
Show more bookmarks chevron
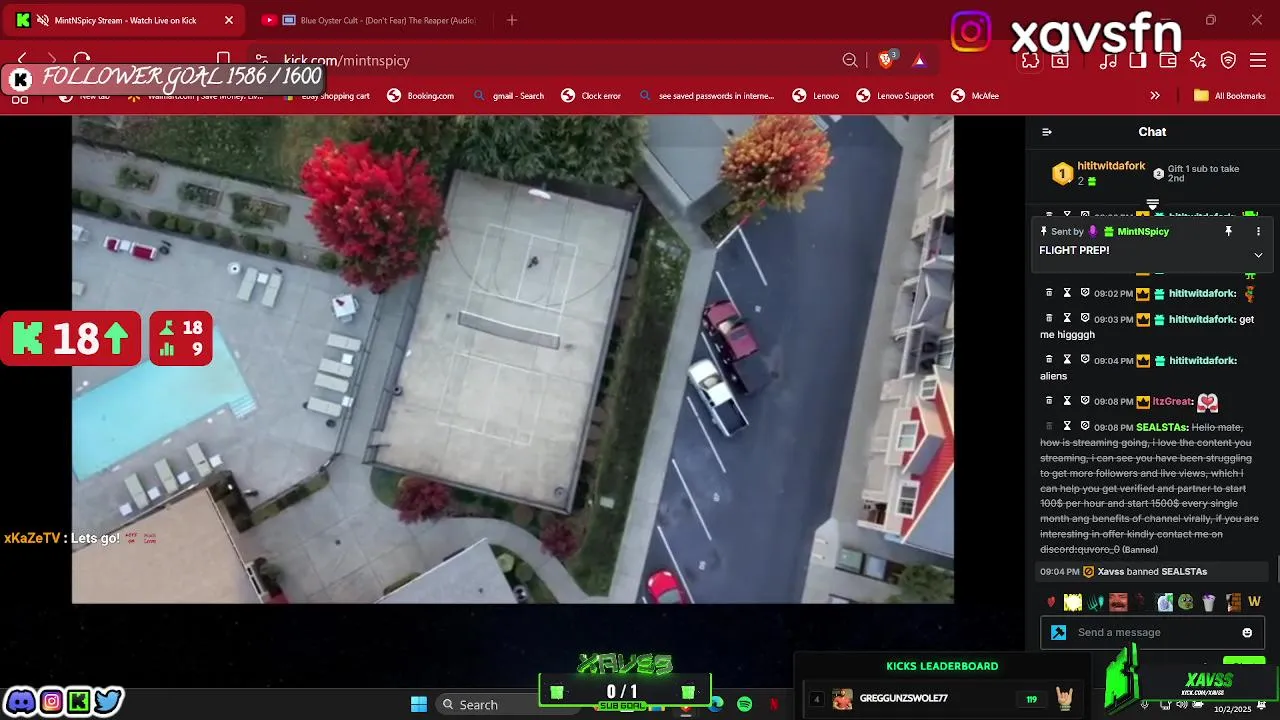[1155, 96]
